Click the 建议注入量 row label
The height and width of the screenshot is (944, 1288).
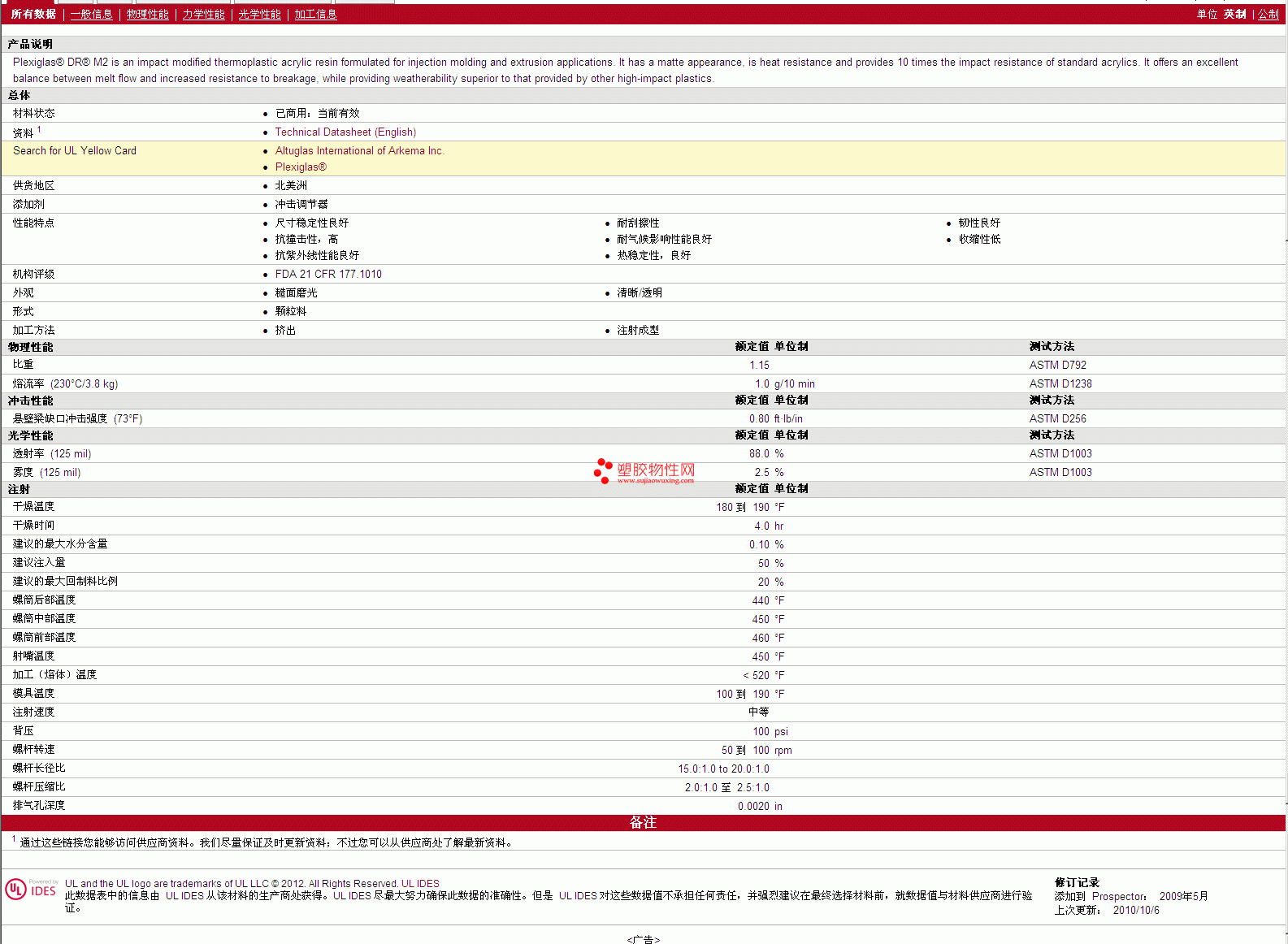(39, 563)
